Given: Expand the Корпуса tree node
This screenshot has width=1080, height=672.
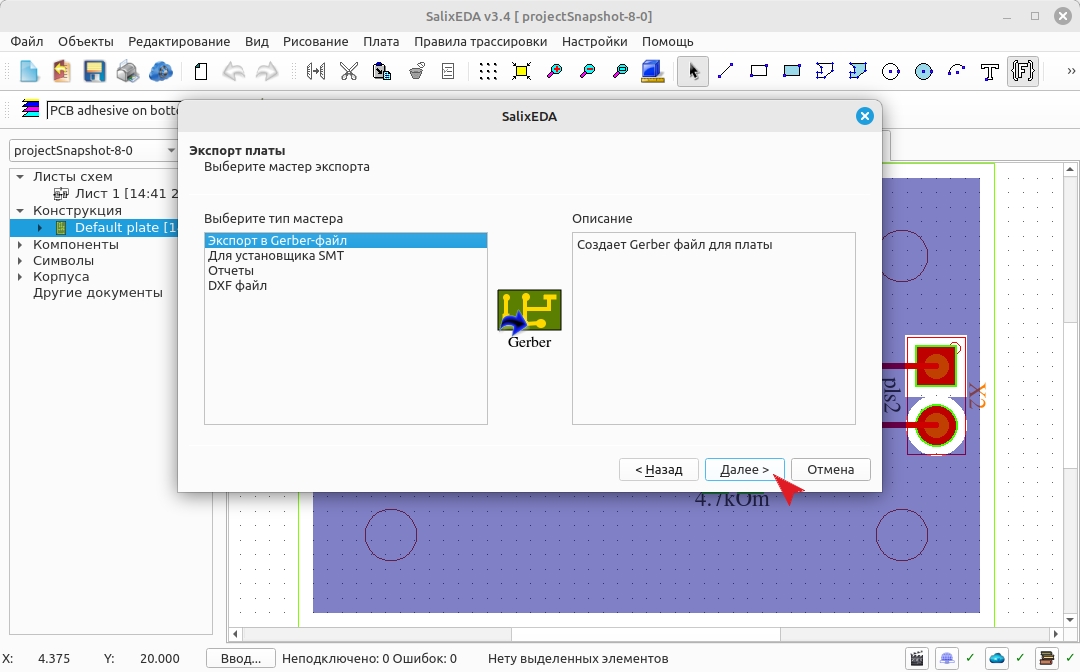Looking at the screenshot, I should (20, 277).
